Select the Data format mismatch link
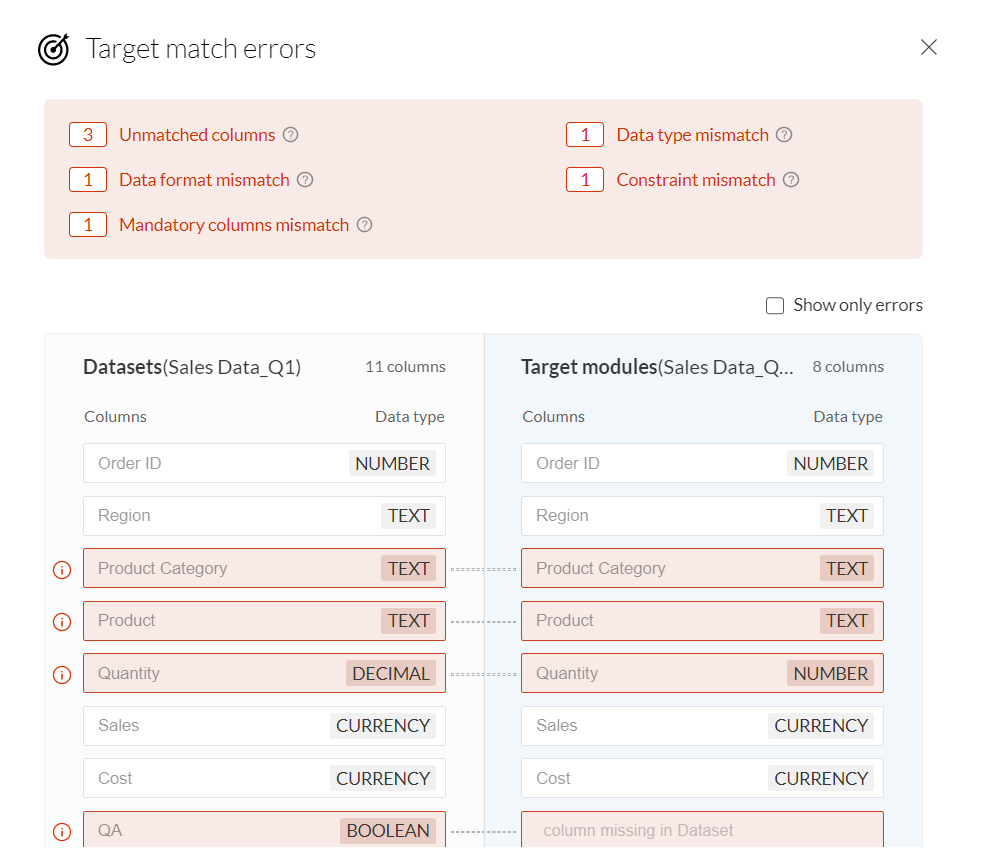The width and height of the screenshot is (986, 862). click(204, 180)
